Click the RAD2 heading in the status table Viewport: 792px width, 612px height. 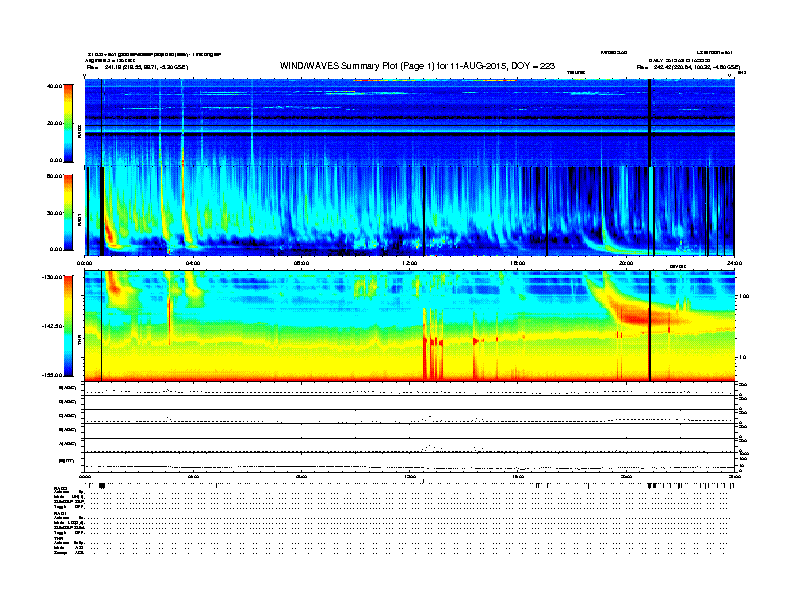click(x=61, y=489)
